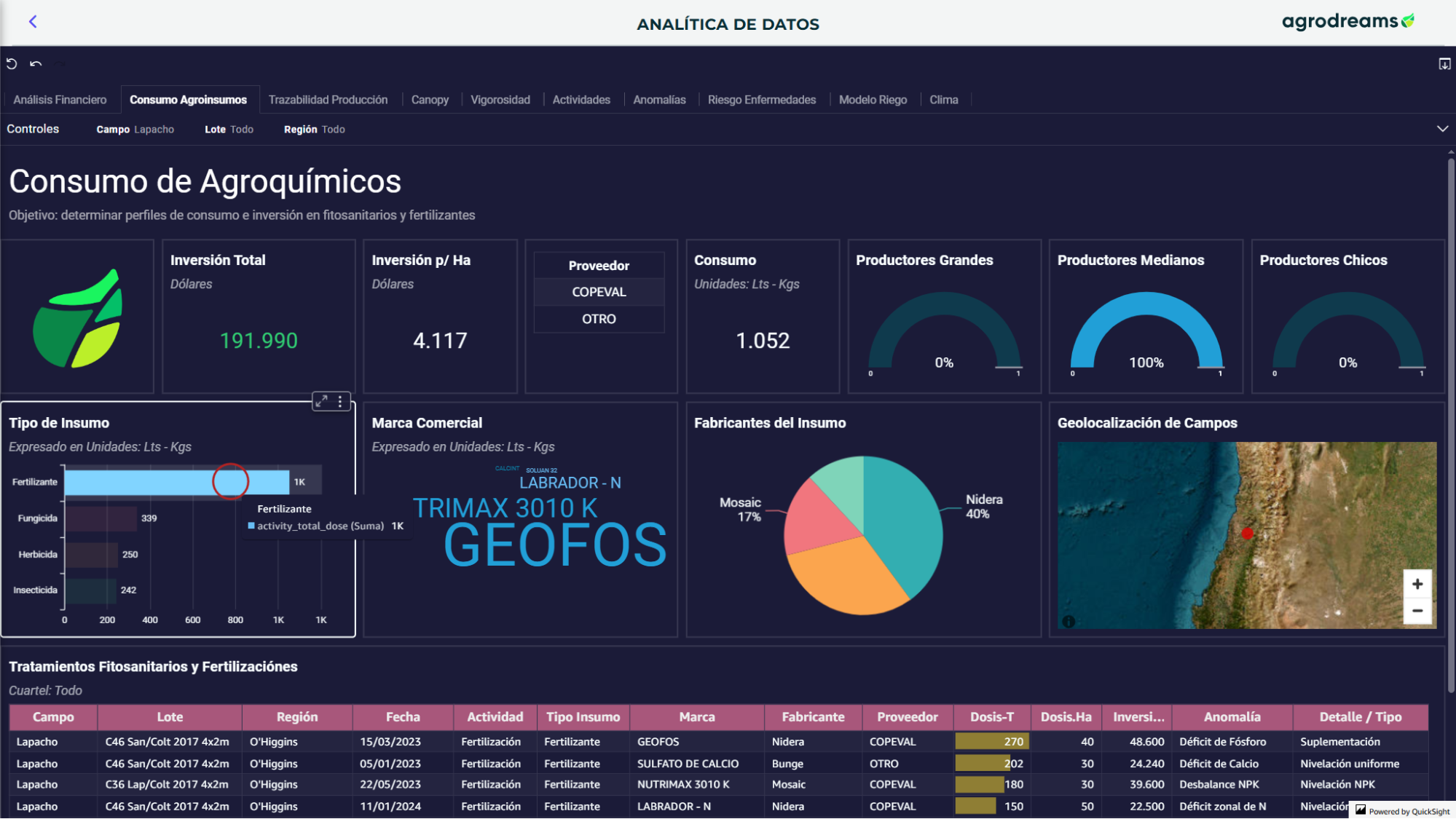Image resolution: width=1456 pixels, height=819 pixels.
Task: Open the Campo Lapacho filter
Action: [135, 130]
